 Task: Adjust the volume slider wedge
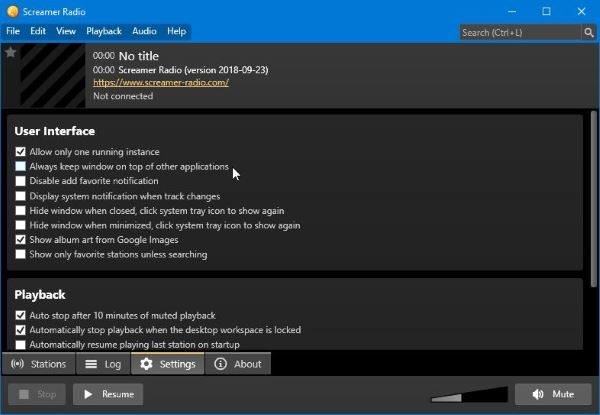470,395
